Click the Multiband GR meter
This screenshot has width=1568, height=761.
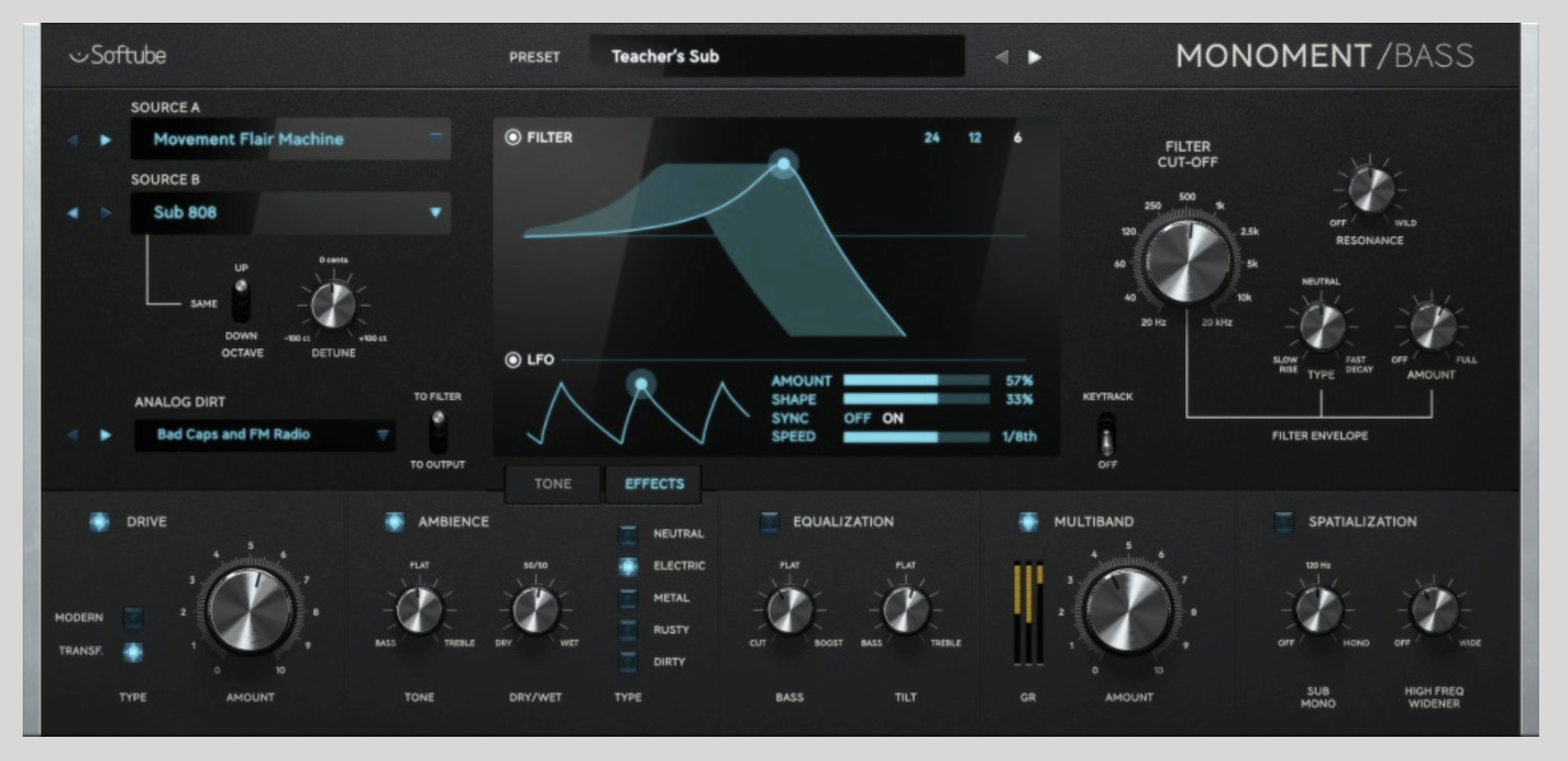(1028, 614)
